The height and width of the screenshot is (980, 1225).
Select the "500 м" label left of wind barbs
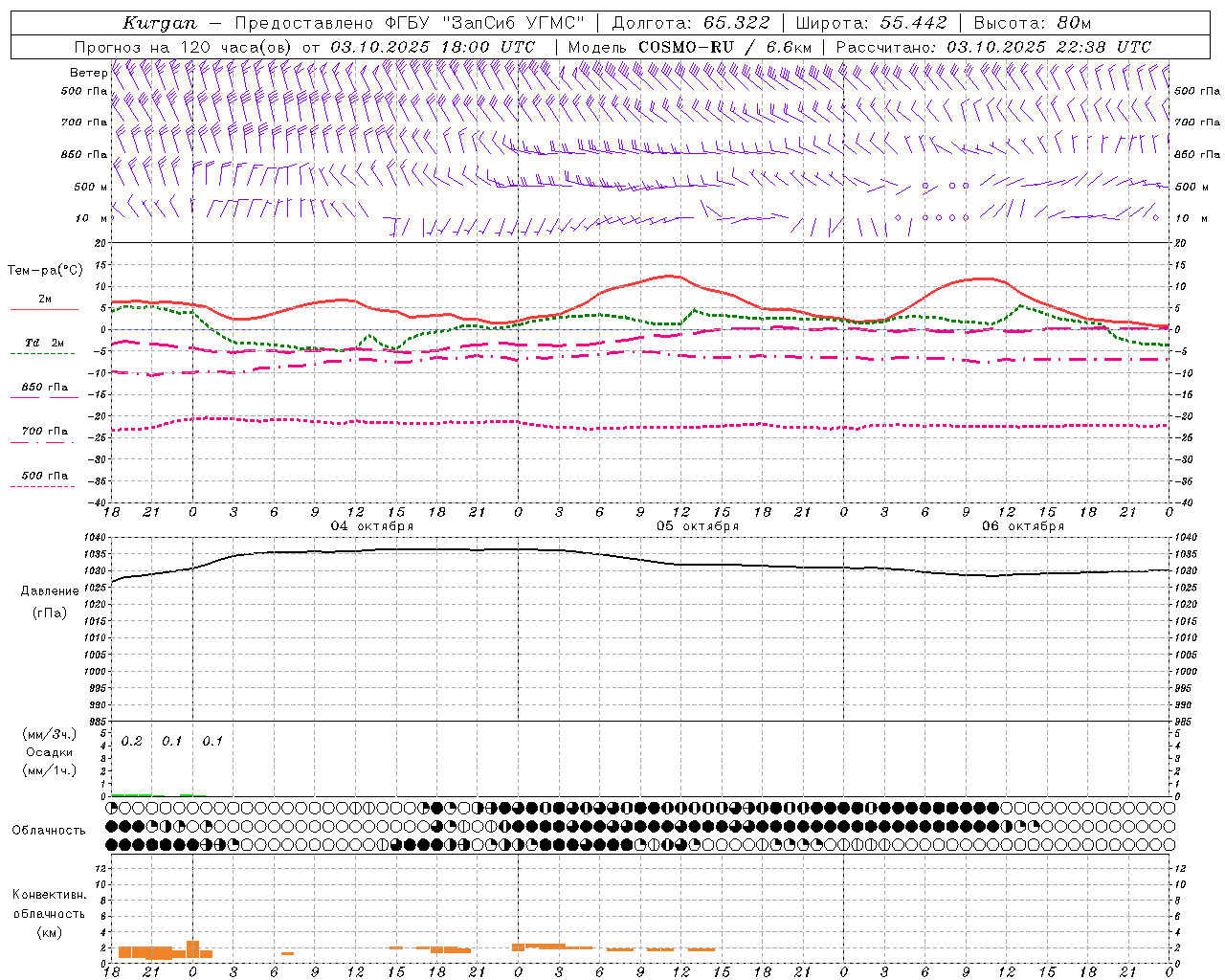click(91, 187)
